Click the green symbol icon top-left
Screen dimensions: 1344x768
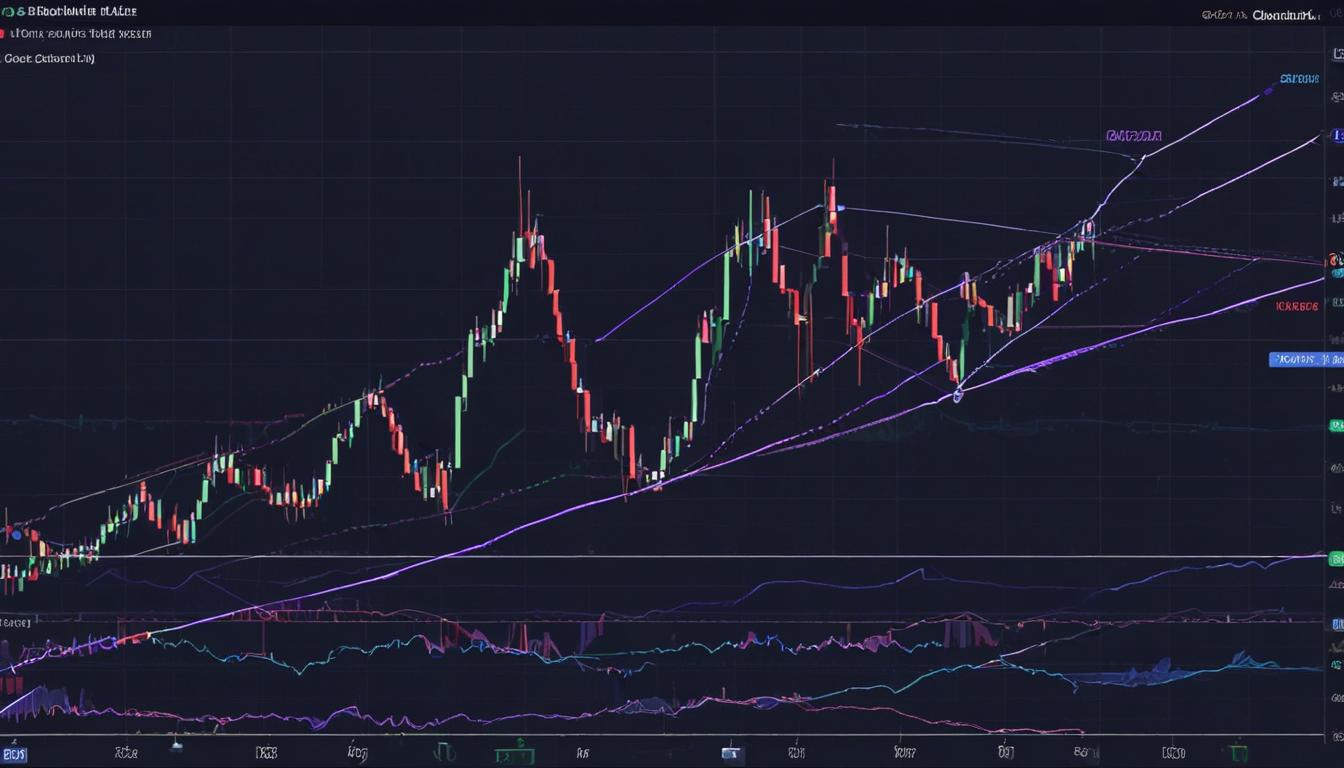[10, 11]
